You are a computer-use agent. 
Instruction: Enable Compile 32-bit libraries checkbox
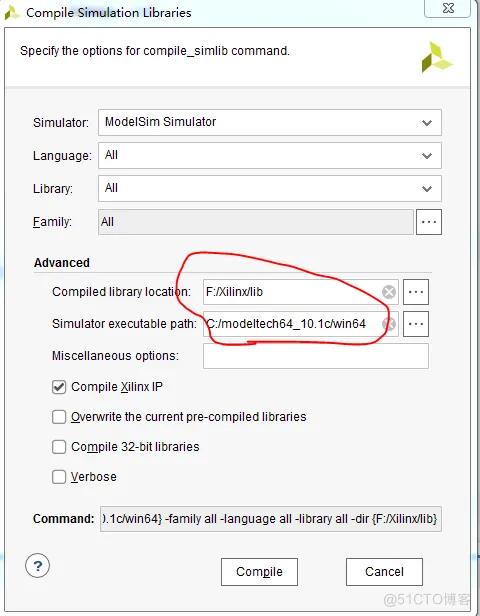59,447
